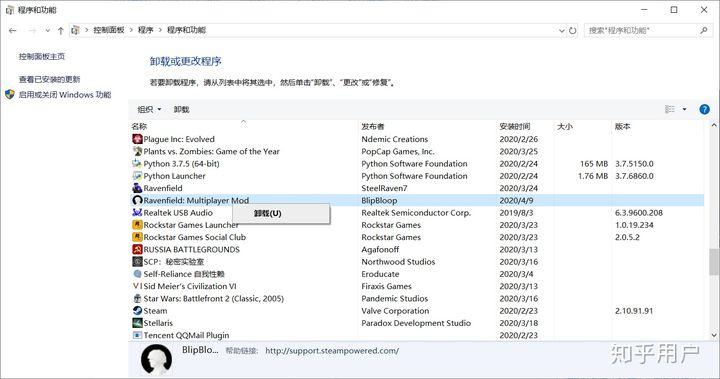Viewport: 720px width, 379px height.
Task: Click the 1.76 MB size cell
Action: (593, 176)
